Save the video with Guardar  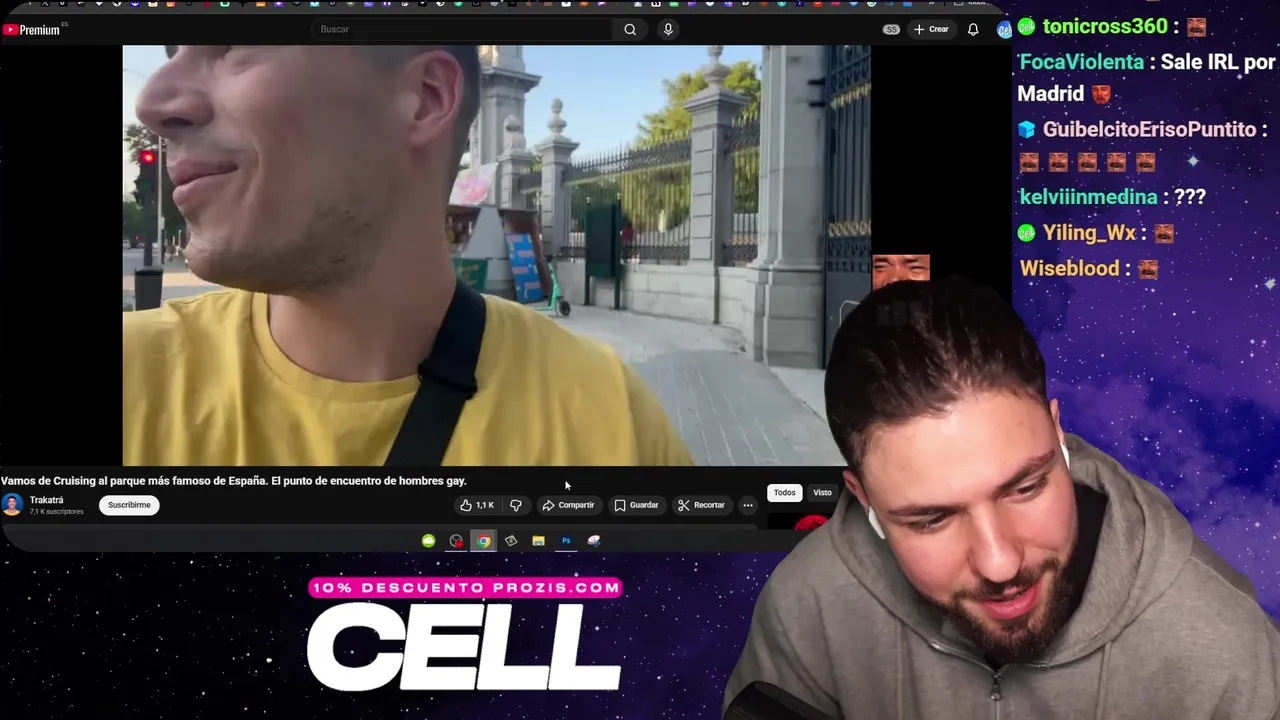[636, 505]
